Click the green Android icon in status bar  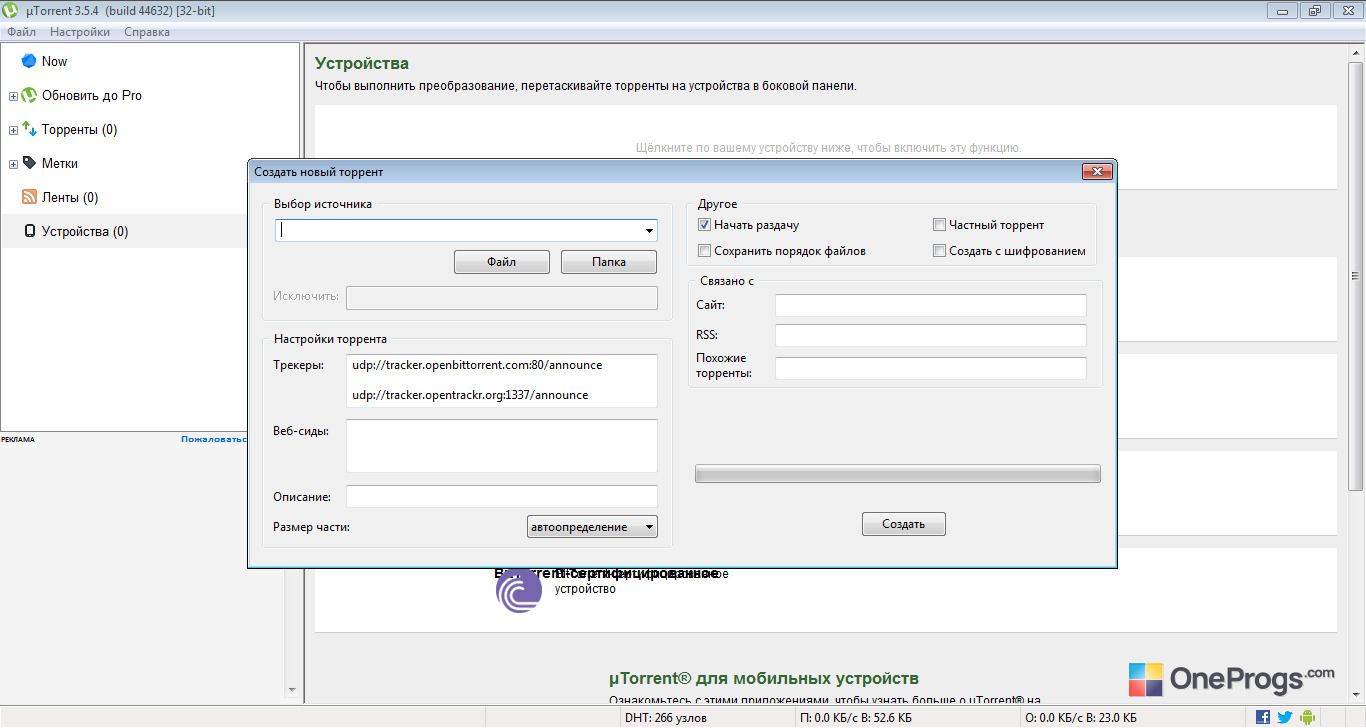(x=1307, y=717)
